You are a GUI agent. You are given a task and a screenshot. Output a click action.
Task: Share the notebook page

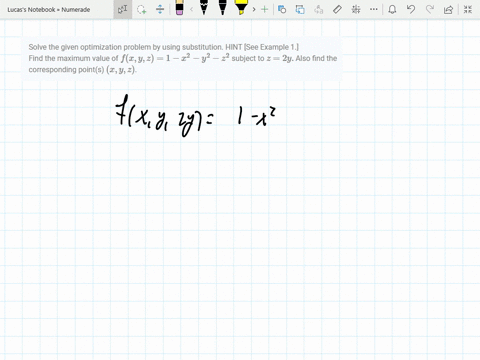click(449, 9)
